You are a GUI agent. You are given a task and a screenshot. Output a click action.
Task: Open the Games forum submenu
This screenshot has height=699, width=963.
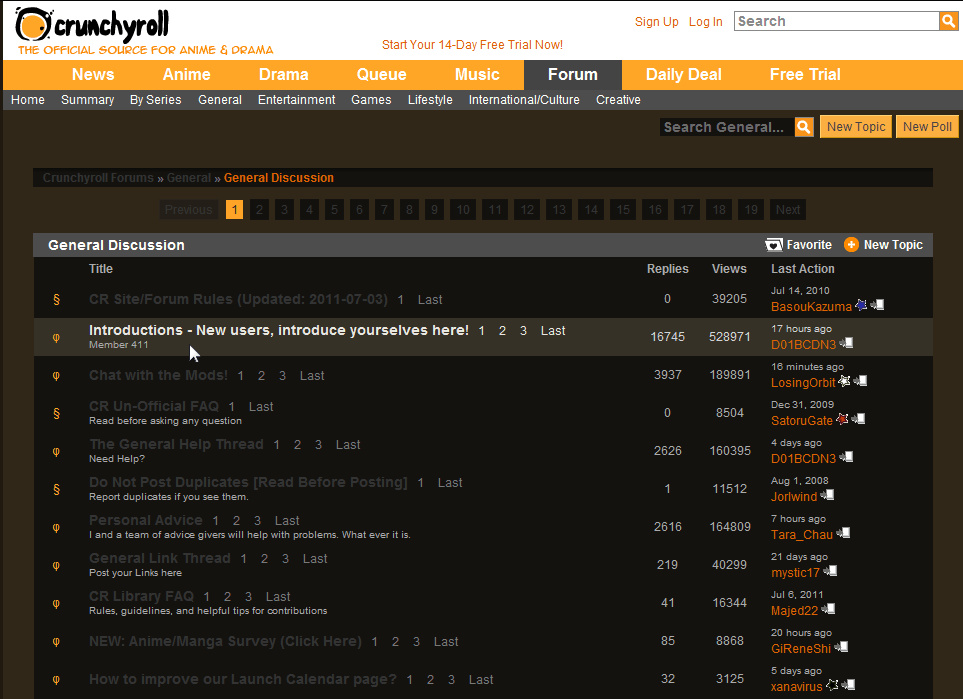coord(371,100)
